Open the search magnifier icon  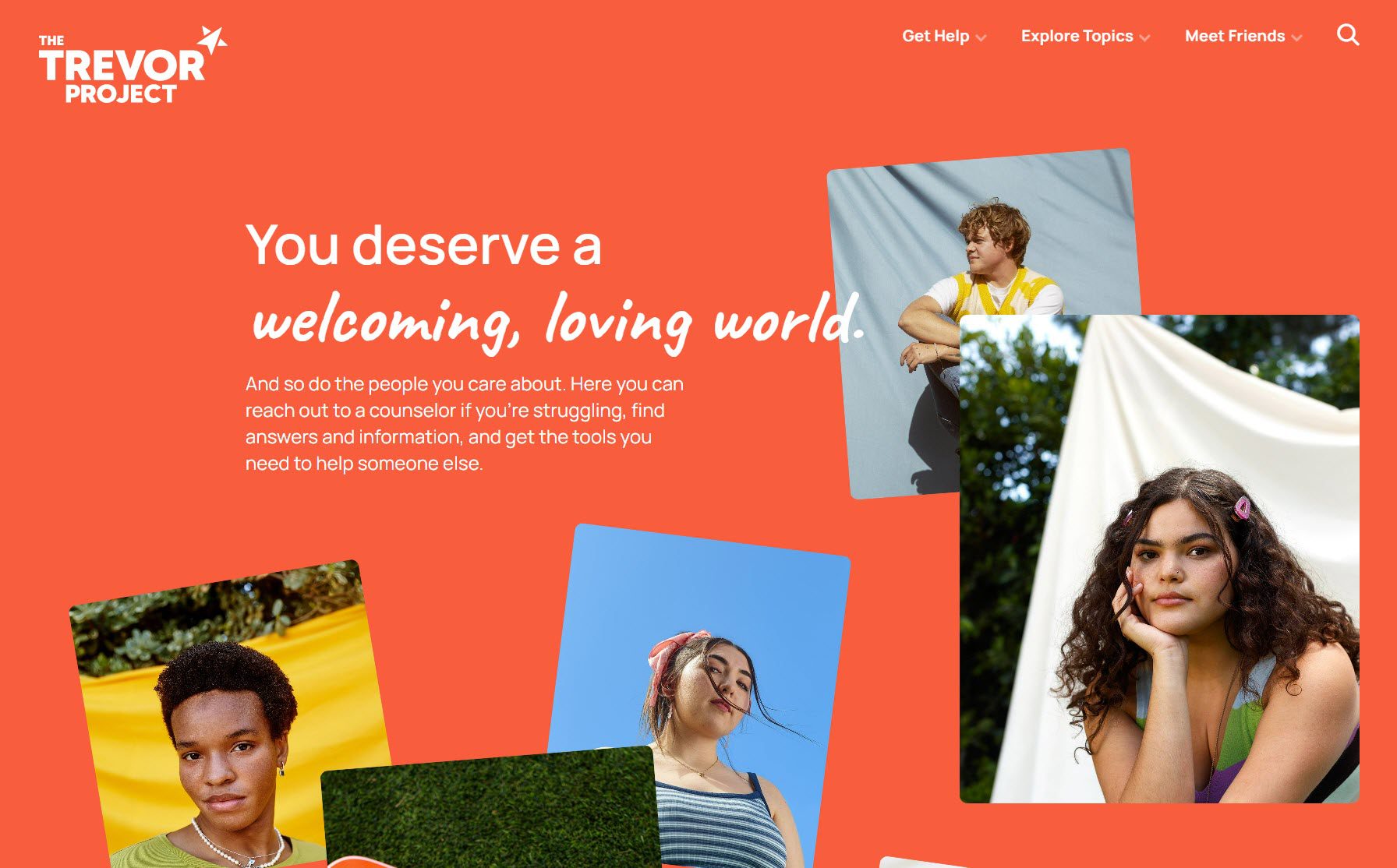tap(1348, 35)
